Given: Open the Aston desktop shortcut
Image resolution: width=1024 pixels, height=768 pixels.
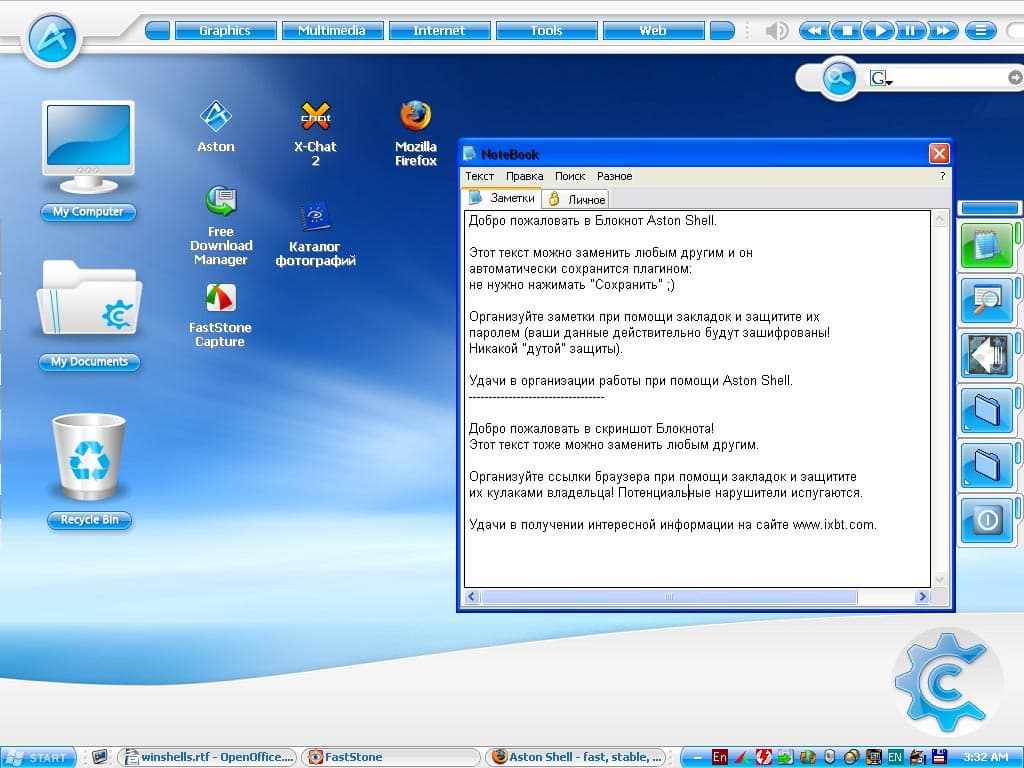Looking at the screenshot, I should coord(216,127).
